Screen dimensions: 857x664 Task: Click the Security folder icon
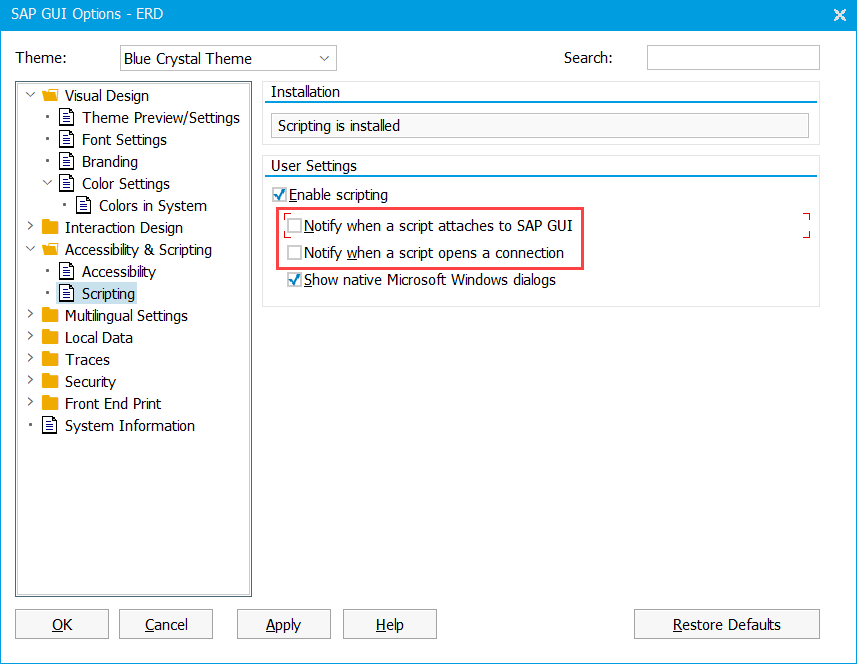(x=50, y=381)
